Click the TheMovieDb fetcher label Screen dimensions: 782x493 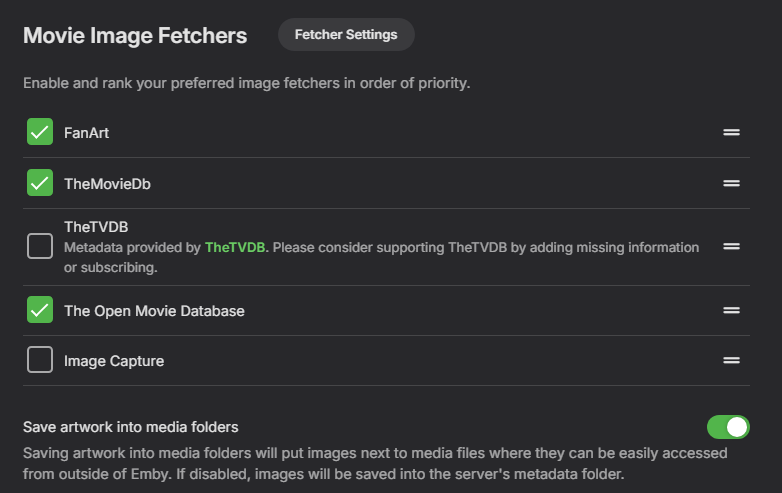pos(107,184)
